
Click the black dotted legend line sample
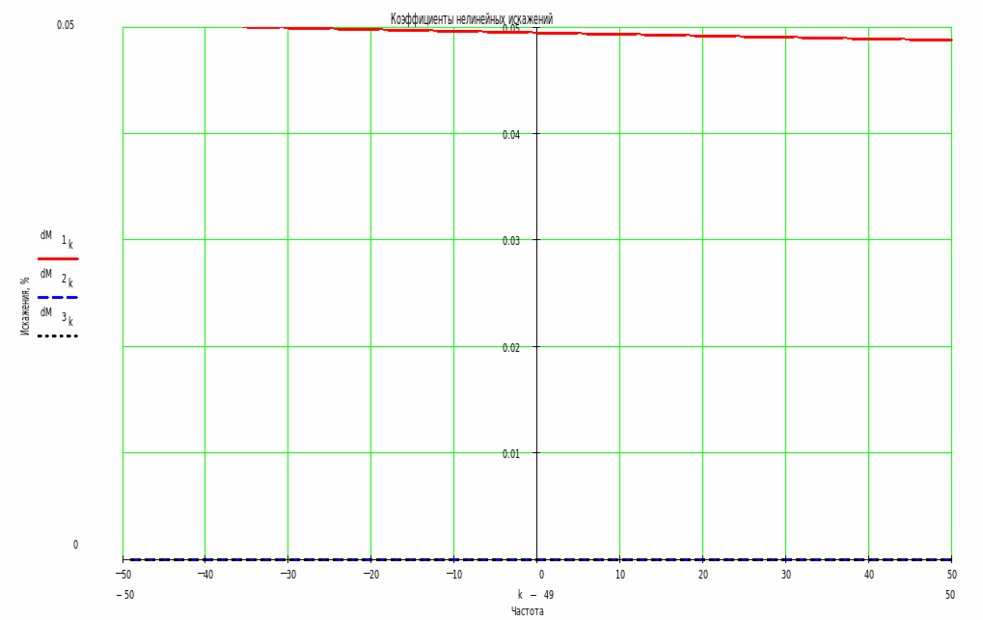click(x=58, y=336)
